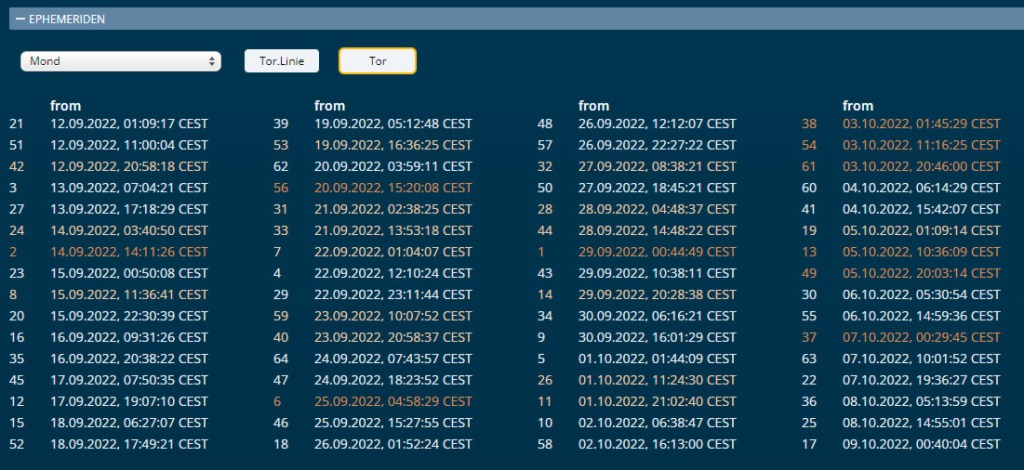The height and width of the screenshot is (470, 1024).
Task: Choose orange entry 14.09.2022, 14:11:26 CEST
Action: [x=127, y=251]
